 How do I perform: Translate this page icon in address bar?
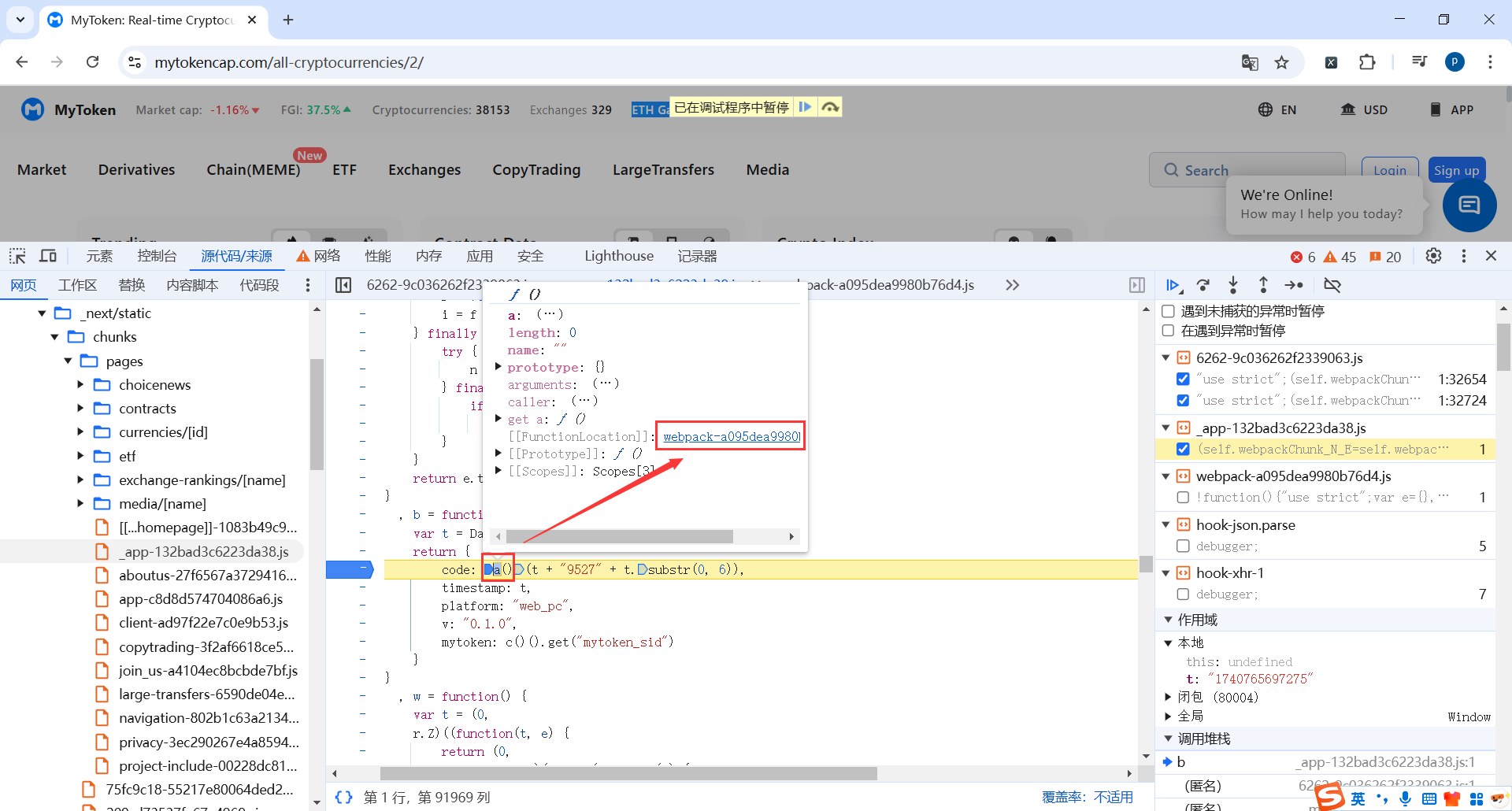pyautogui.click(x=1250, y=62)
